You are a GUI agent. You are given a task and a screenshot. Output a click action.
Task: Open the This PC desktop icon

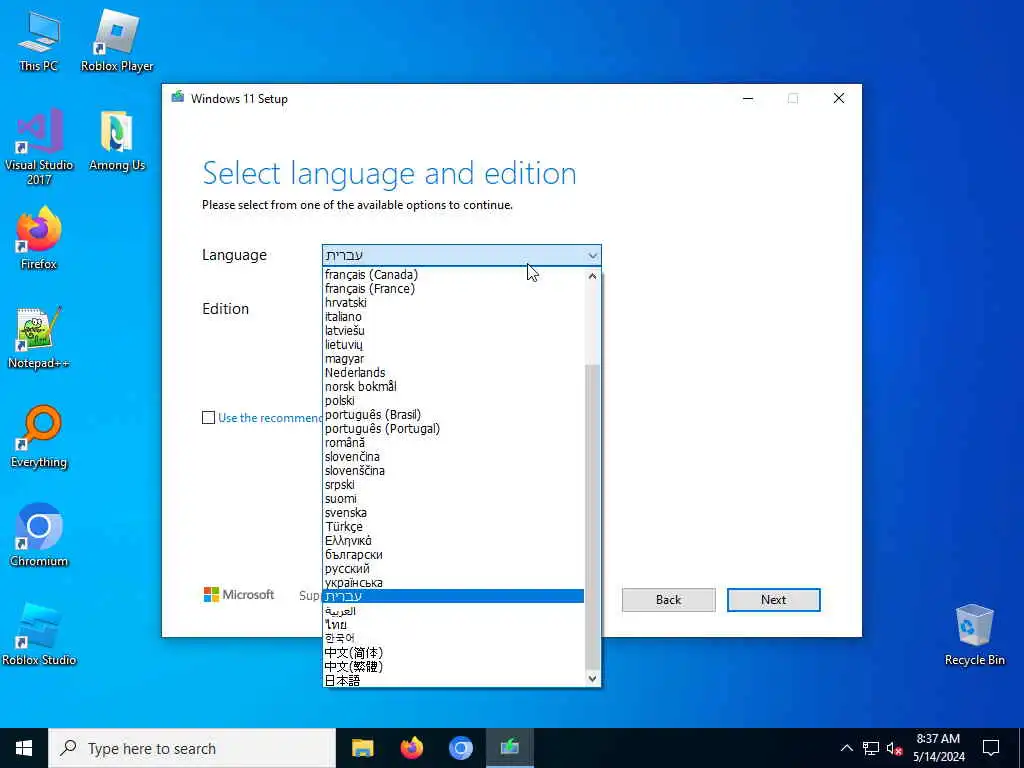(x=39, y=40)
